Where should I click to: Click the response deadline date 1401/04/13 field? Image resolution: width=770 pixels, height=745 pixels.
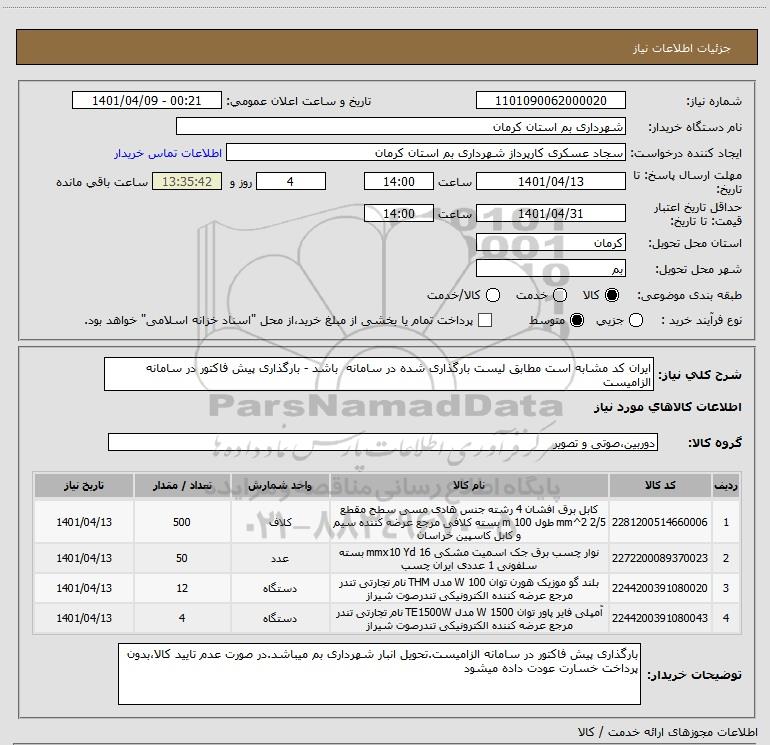point(550,182)
